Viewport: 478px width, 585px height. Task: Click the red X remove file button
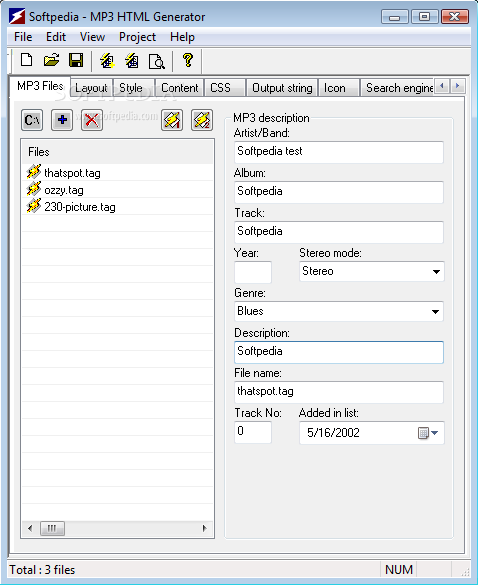[92, 120]
